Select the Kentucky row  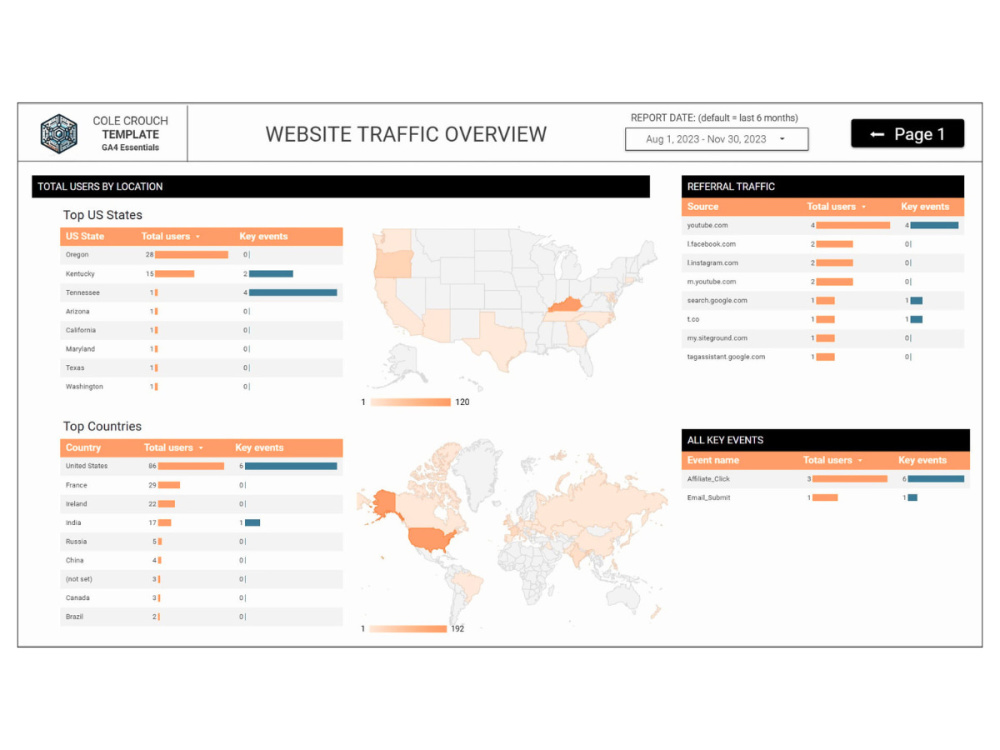pos(202,274)
